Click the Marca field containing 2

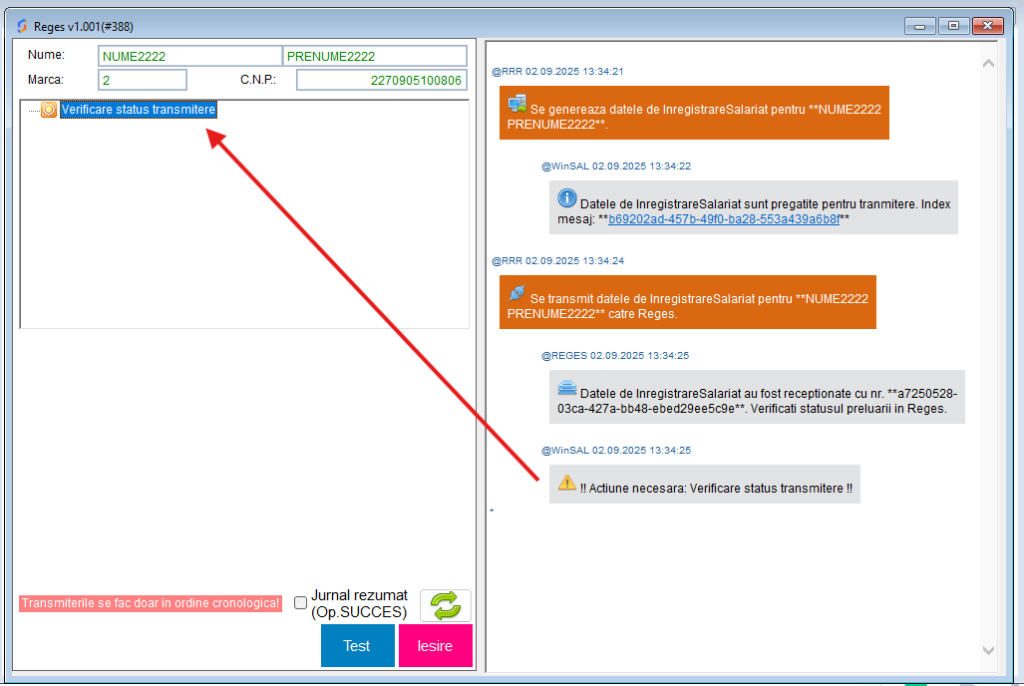(x=142, y=80)
